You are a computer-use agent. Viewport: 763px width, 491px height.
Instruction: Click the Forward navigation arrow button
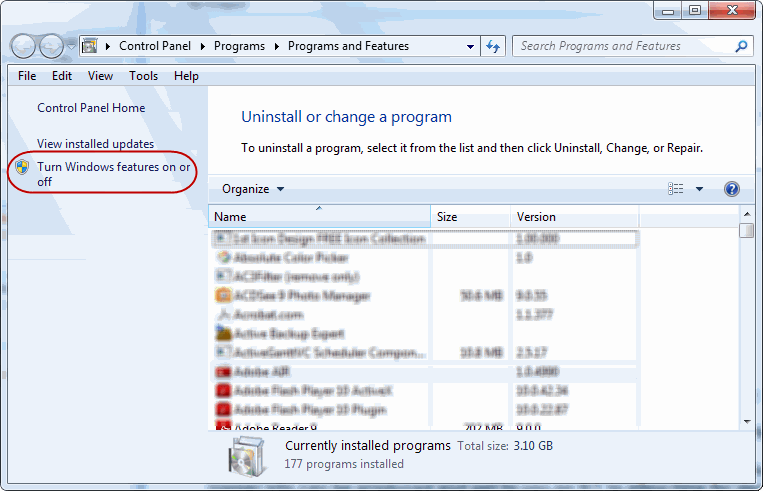pos(51,46)
